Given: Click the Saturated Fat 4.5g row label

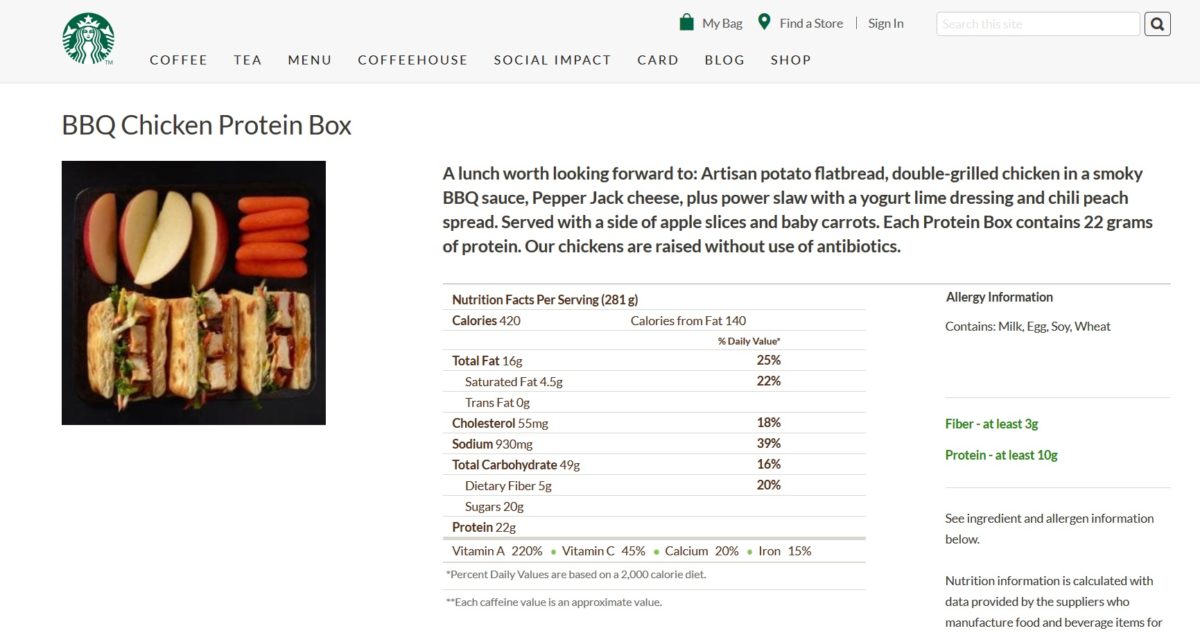Looking at the screenshot, I should (x=514, y=381).
